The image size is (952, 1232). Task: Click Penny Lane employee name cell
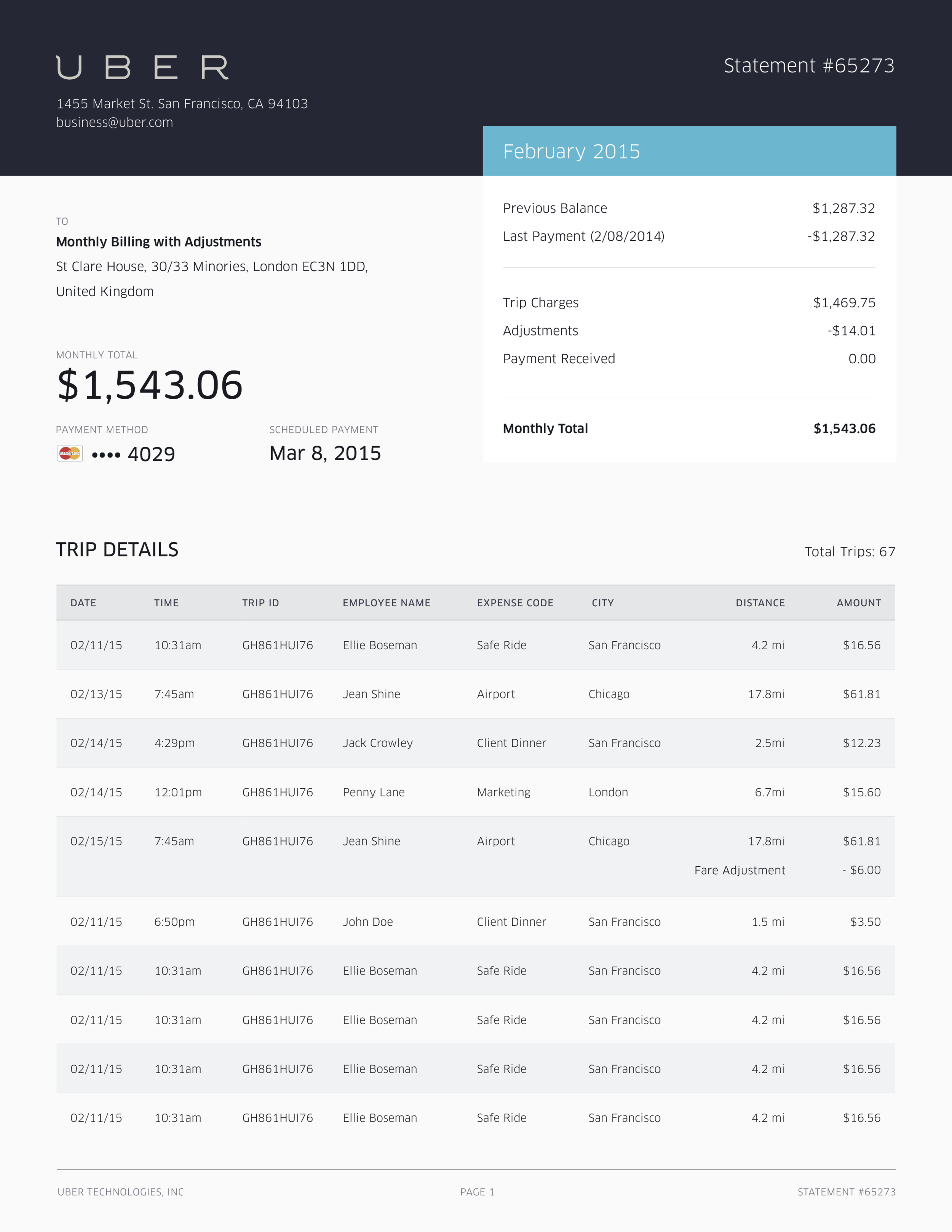[373, 793]
